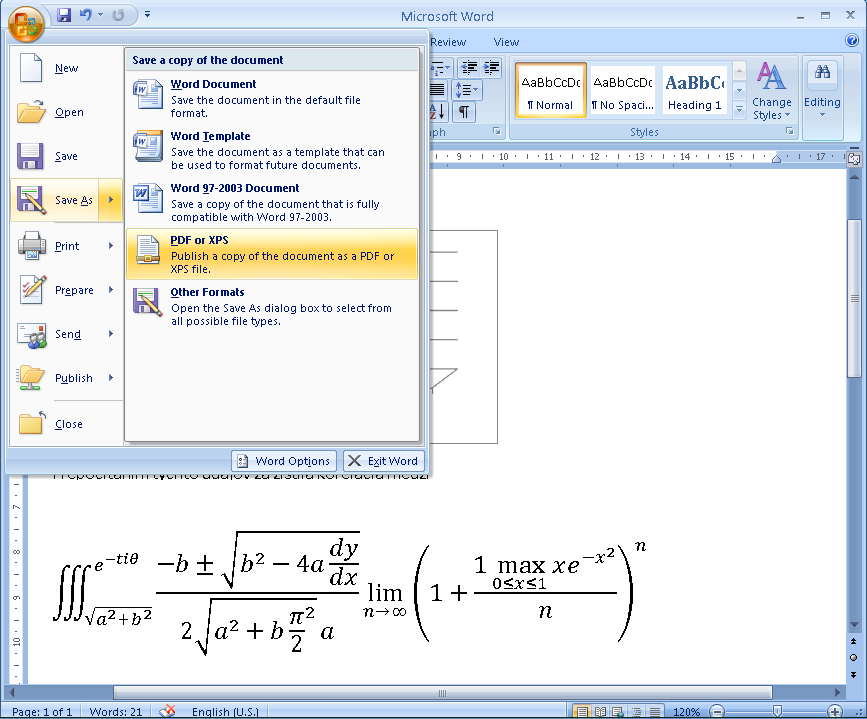Save a copy as Word Document

click(271, 98)
